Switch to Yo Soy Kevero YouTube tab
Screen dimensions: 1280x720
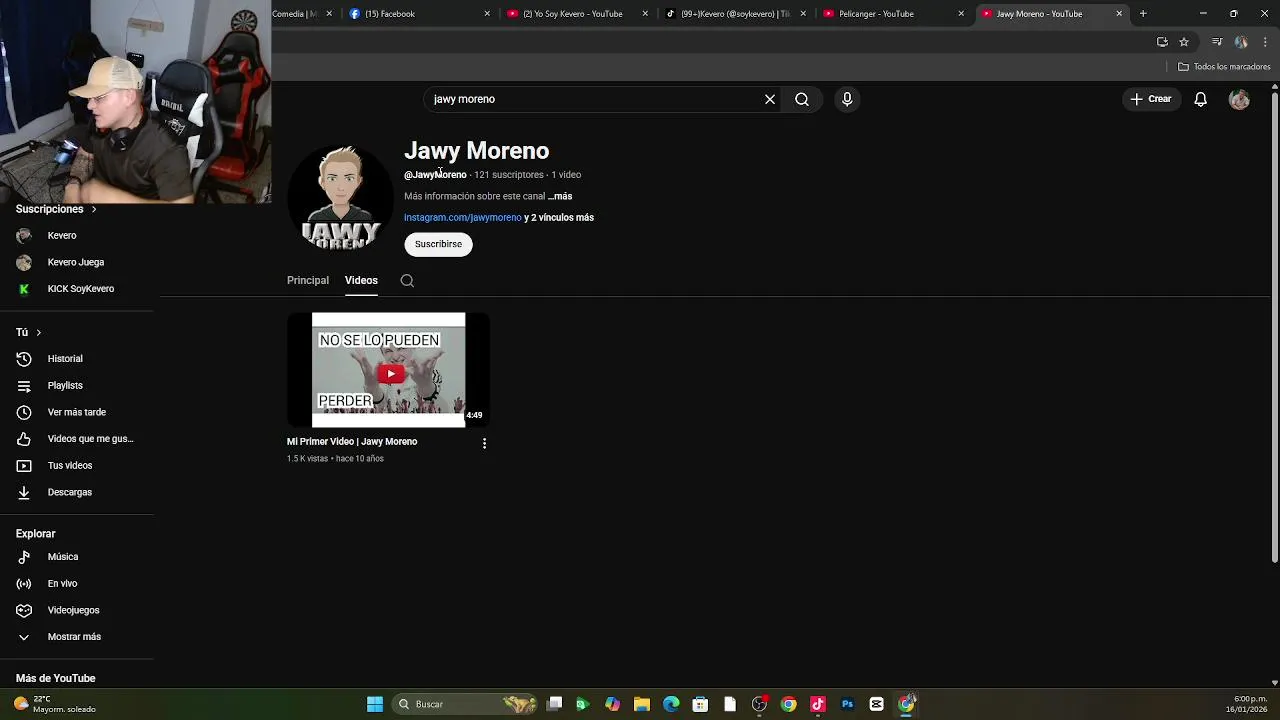coord(578,14)
